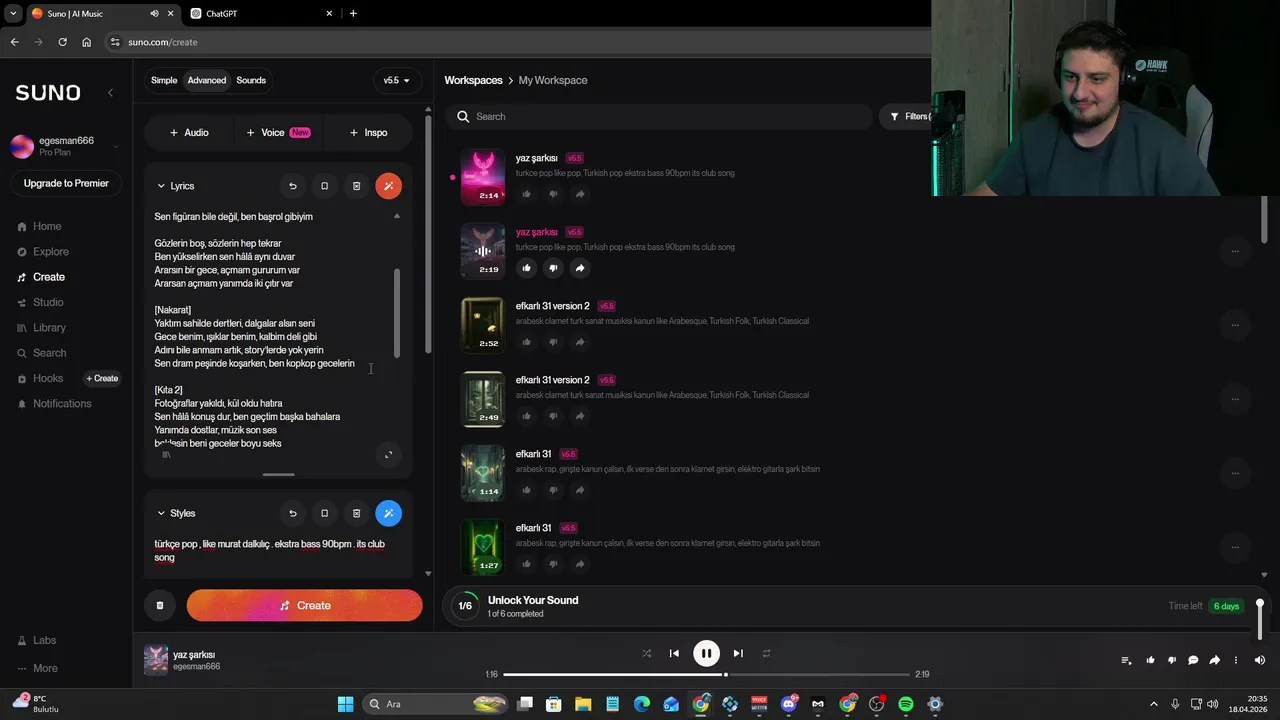This screenshot has width=1280, height=720.
Task: Dislike the playing yaz şarkısı 2:19 song
Action: point(553,268)
